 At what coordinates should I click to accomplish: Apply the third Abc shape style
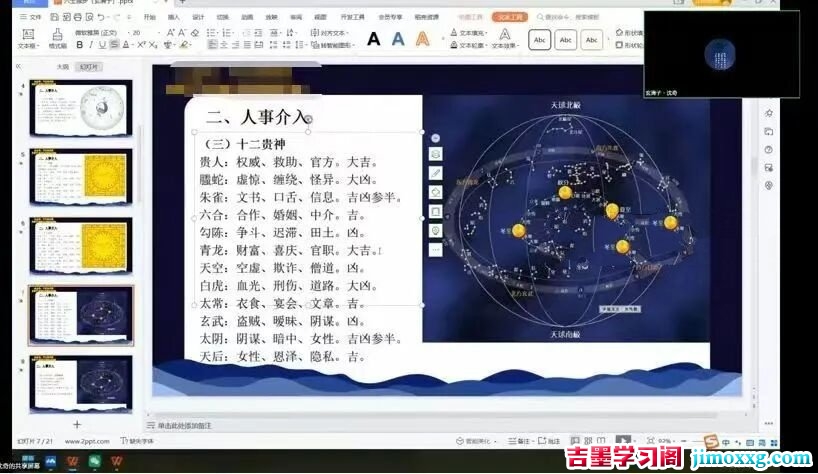click(592, 40)
